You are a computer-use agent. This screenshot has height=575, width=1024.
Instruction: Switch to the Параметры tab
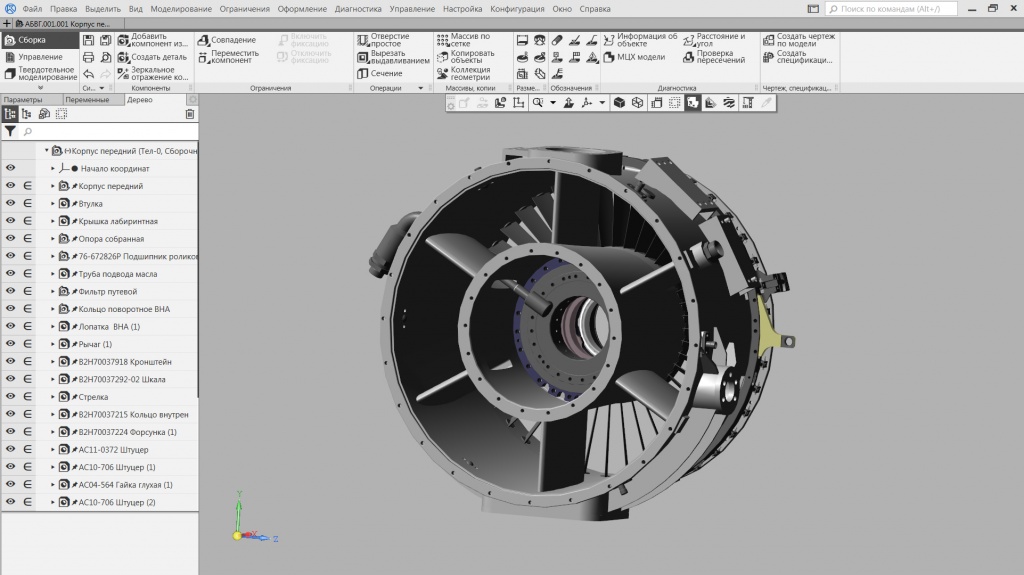click(23, 100)
